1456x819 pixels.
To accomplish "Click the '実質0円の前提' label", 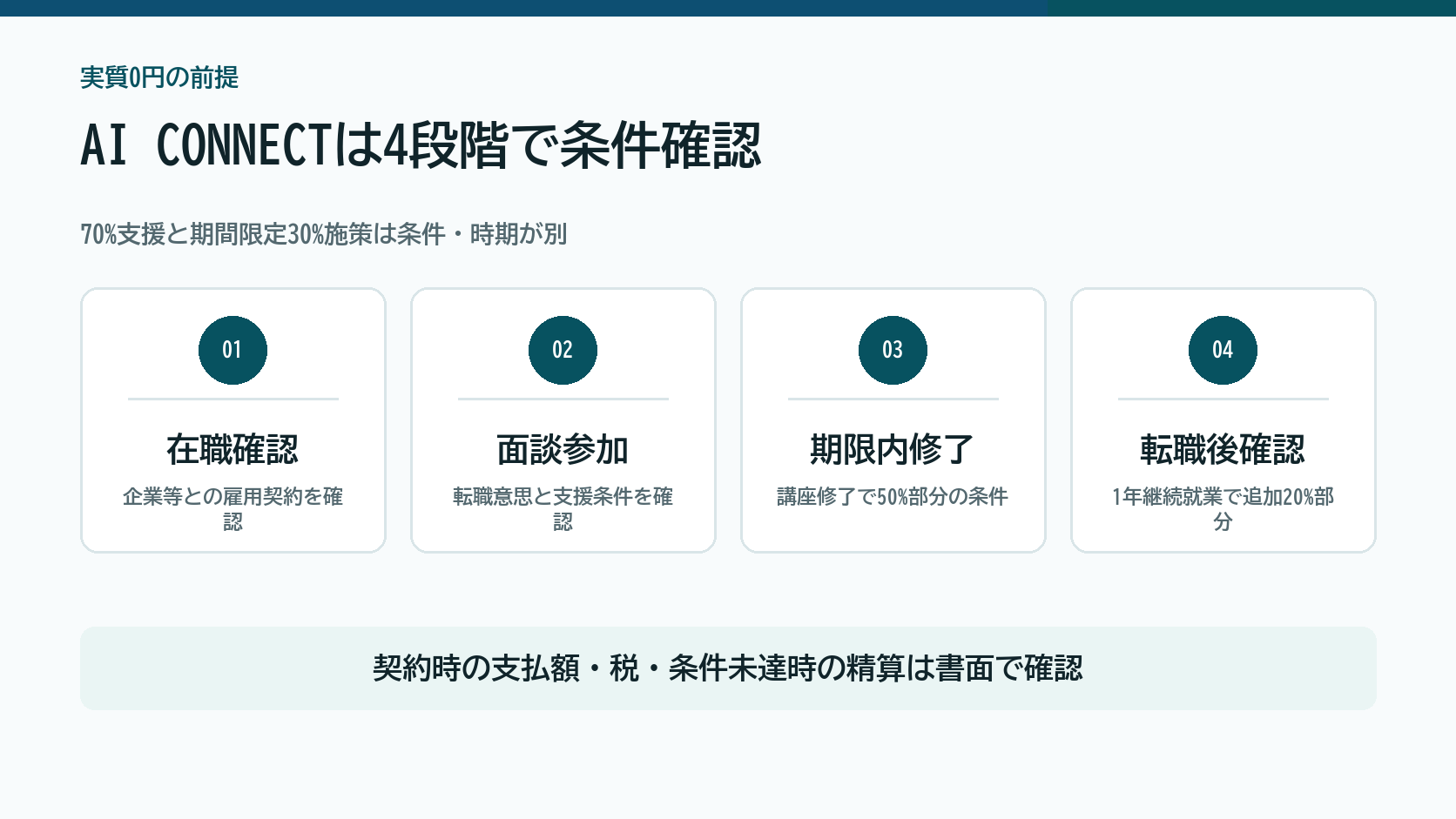I will click(x=159, y=77).
